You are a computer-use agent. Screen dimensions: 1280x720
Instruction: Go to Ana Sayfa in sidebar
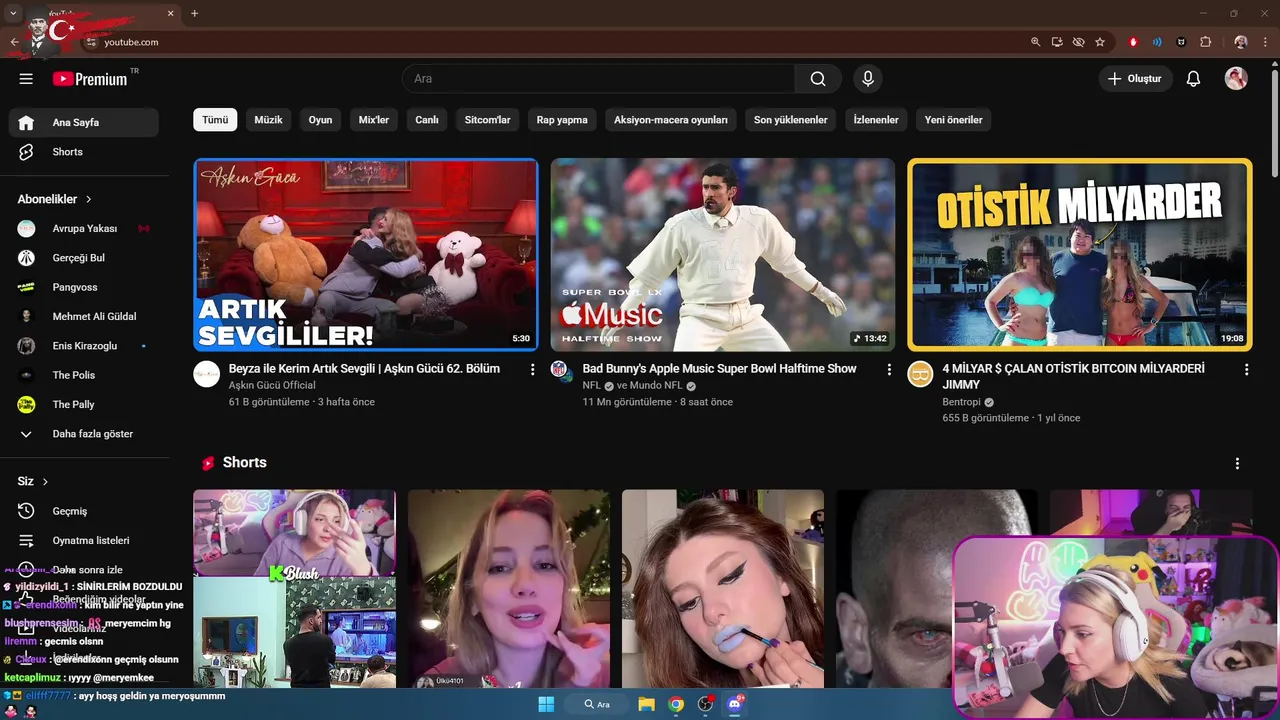point(84,122)
